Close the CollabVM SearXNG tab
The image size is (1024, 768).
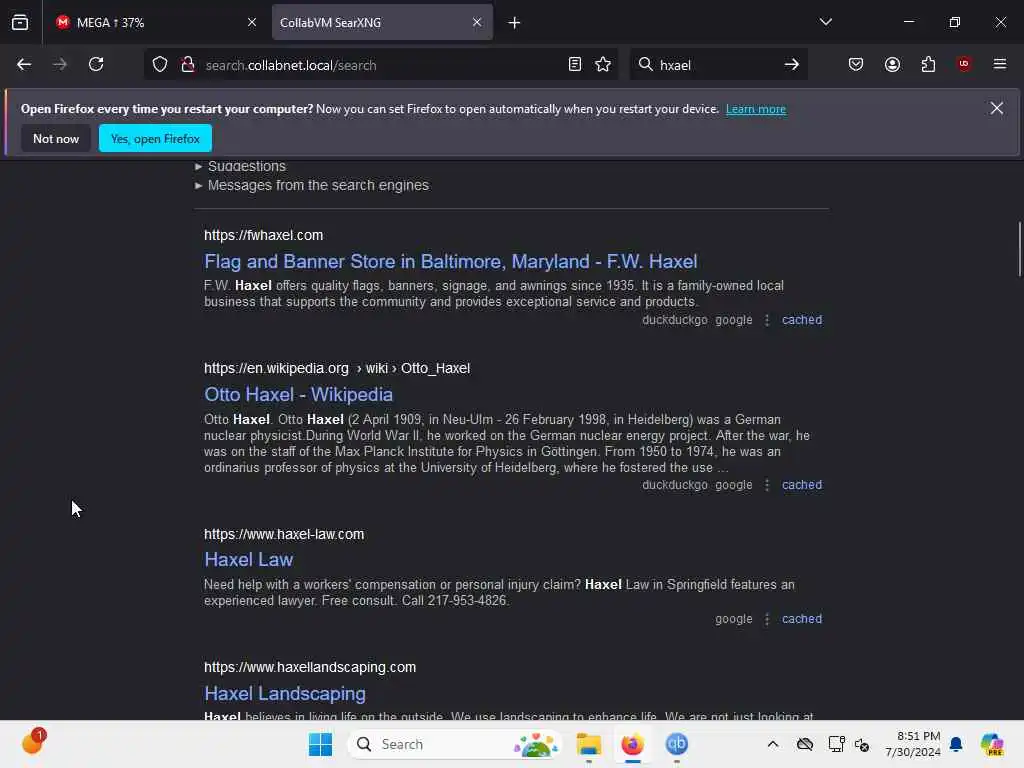pyautogui.click(x=477, y=22)
